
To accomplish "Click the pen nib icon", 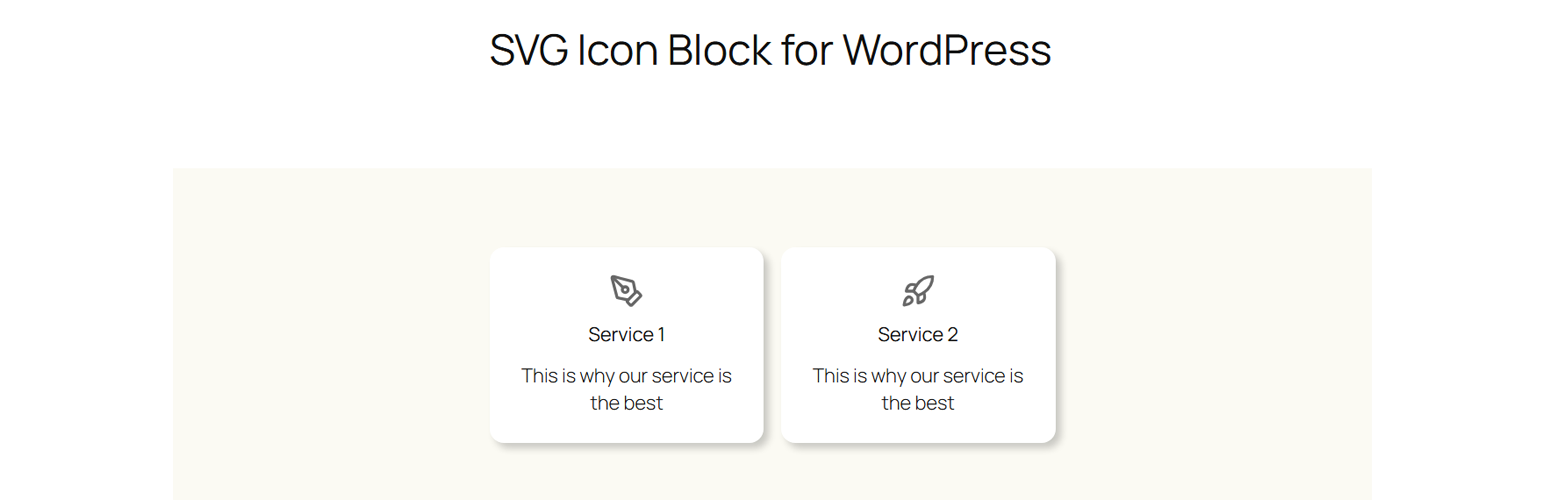I will [x=626, y=291].
